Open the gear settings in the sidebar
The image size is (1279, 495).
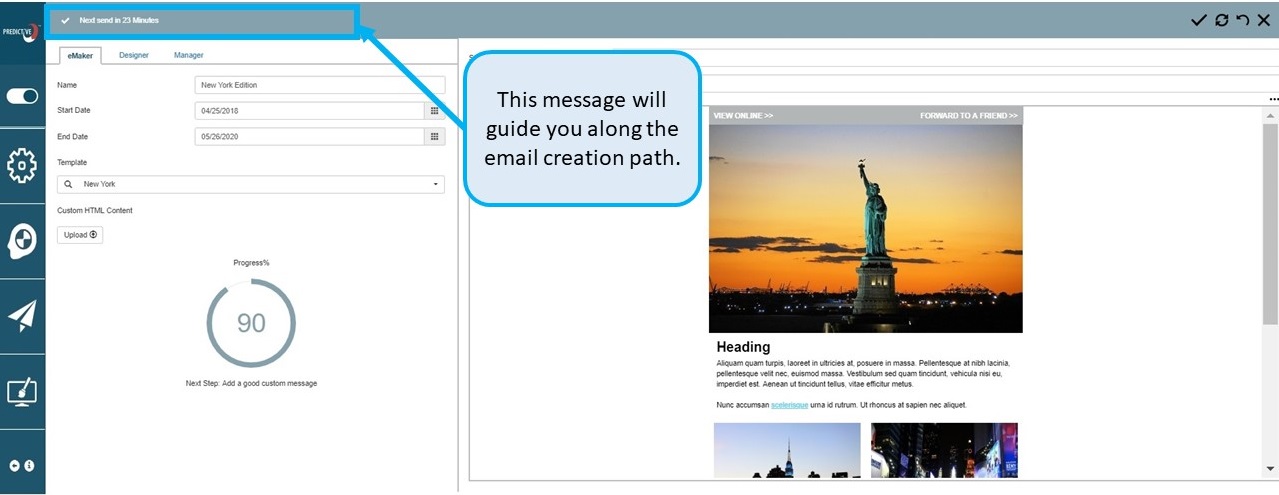[x=22, y=165]
